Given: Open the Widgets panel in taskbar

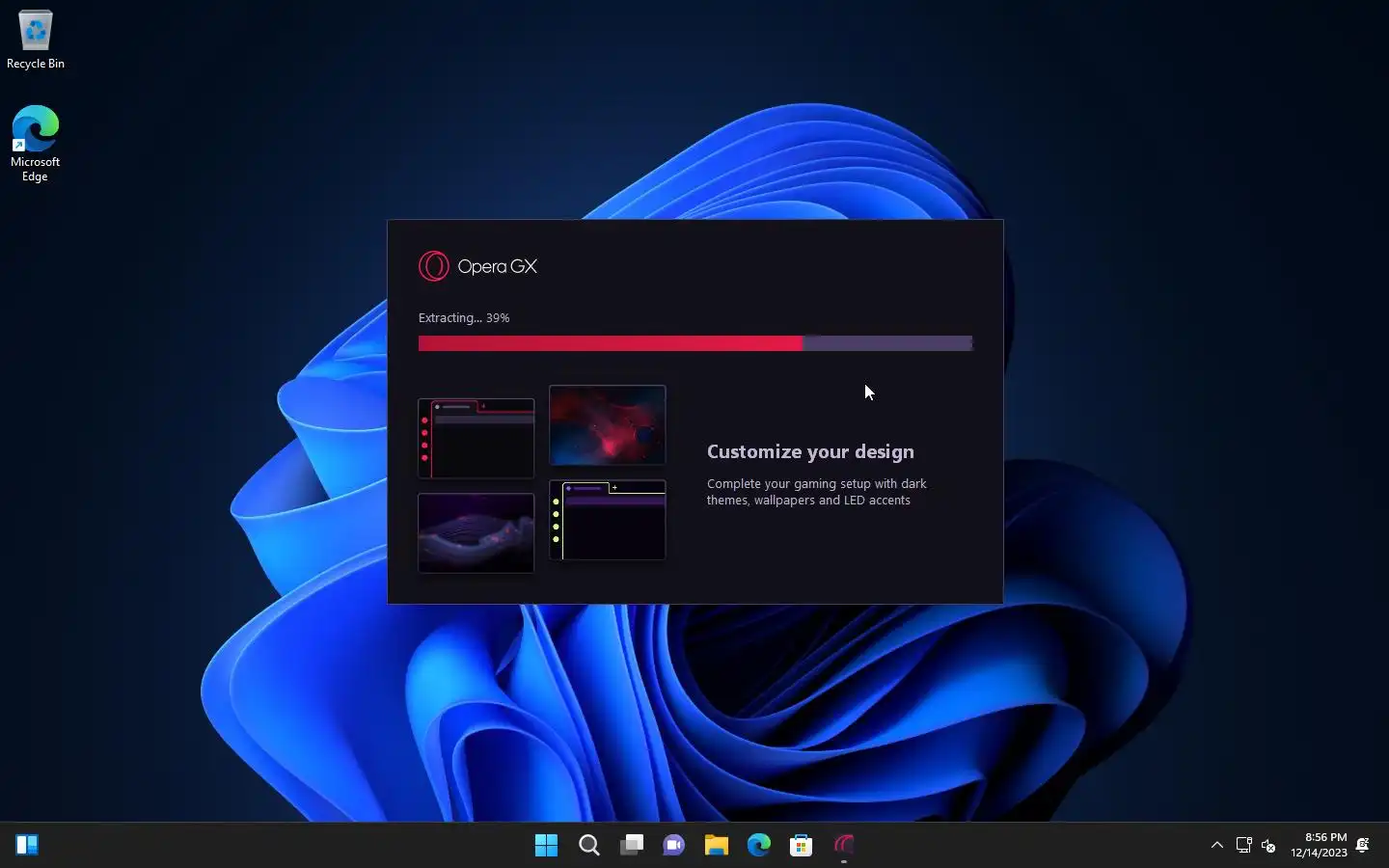Looking at the screenshot, I should coord(27,845).
